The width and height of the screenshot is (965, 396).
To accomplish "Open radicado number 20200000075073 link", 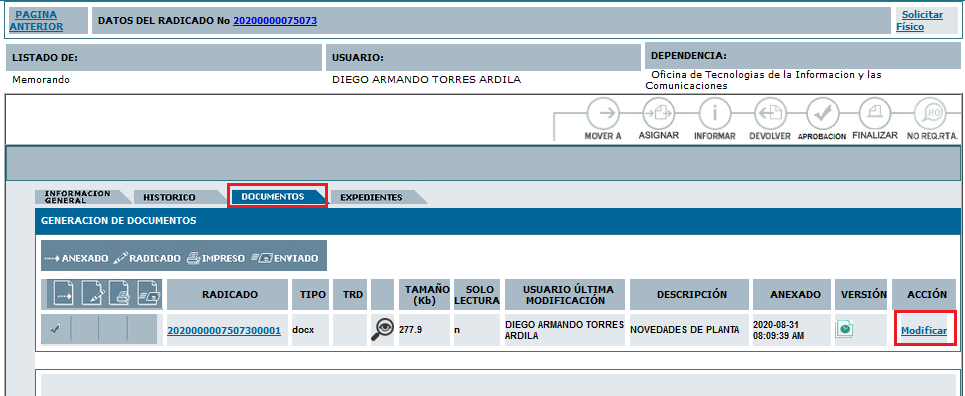I will [x=275, y=21].
